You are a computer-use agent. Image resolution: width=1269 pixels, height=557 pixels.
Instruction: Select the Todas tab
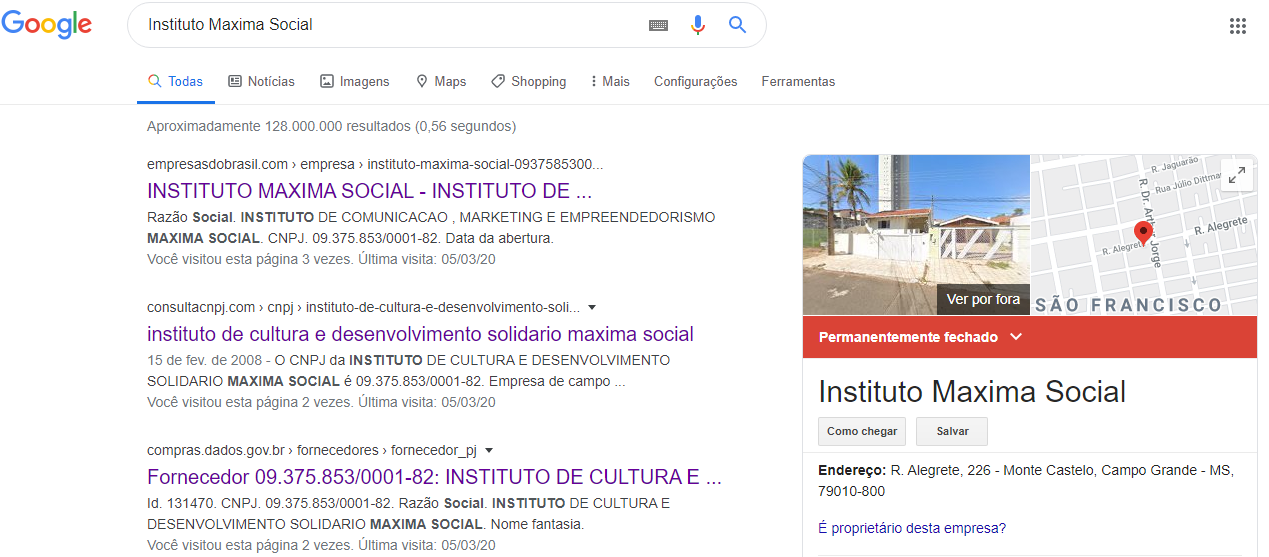coord(175,82)
